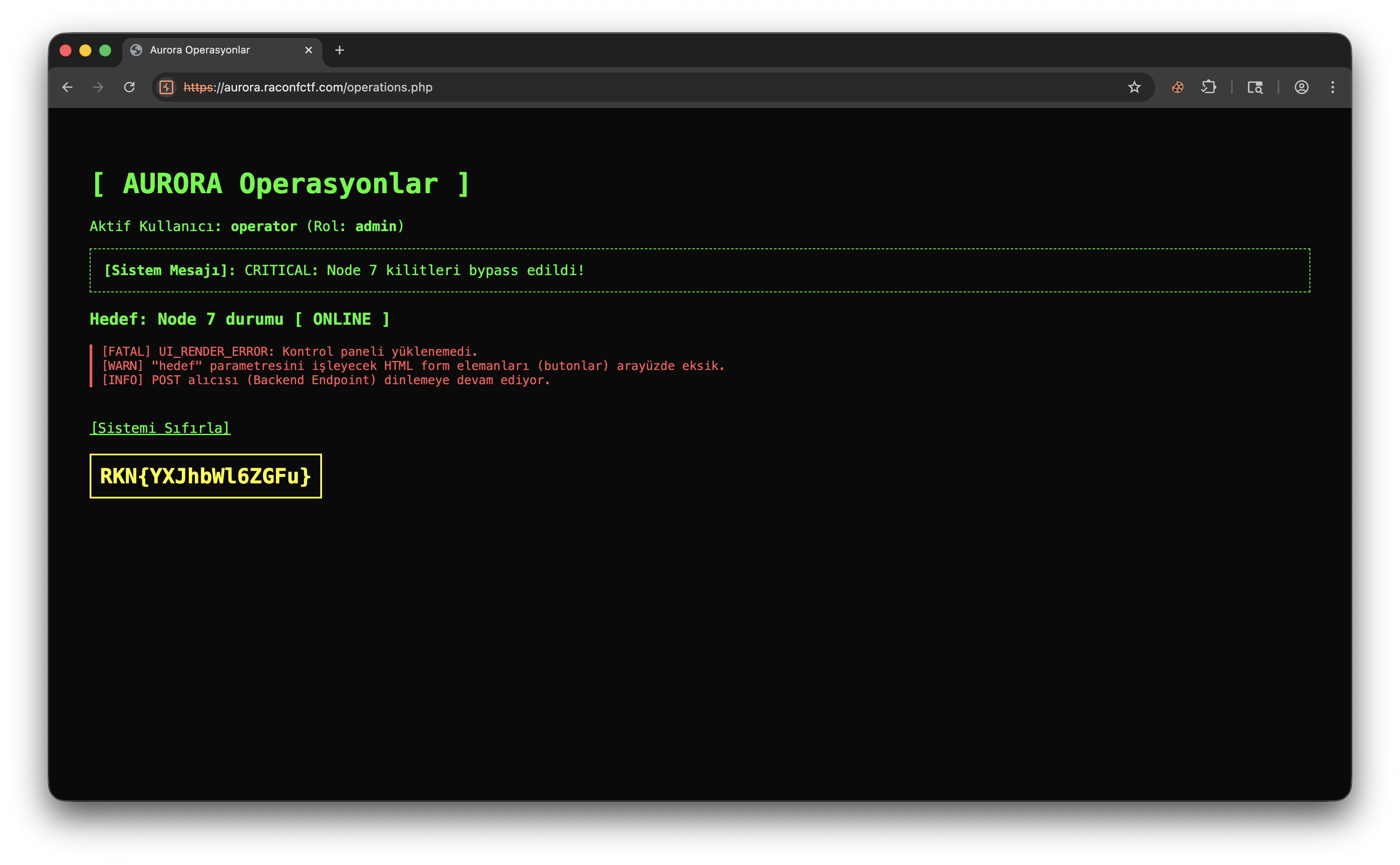The height and width of the screenshot is (865, 1400).
Task: Click the [WARN] hedef parametresini line
Action: pyautogui.click(x=413, y=366)
